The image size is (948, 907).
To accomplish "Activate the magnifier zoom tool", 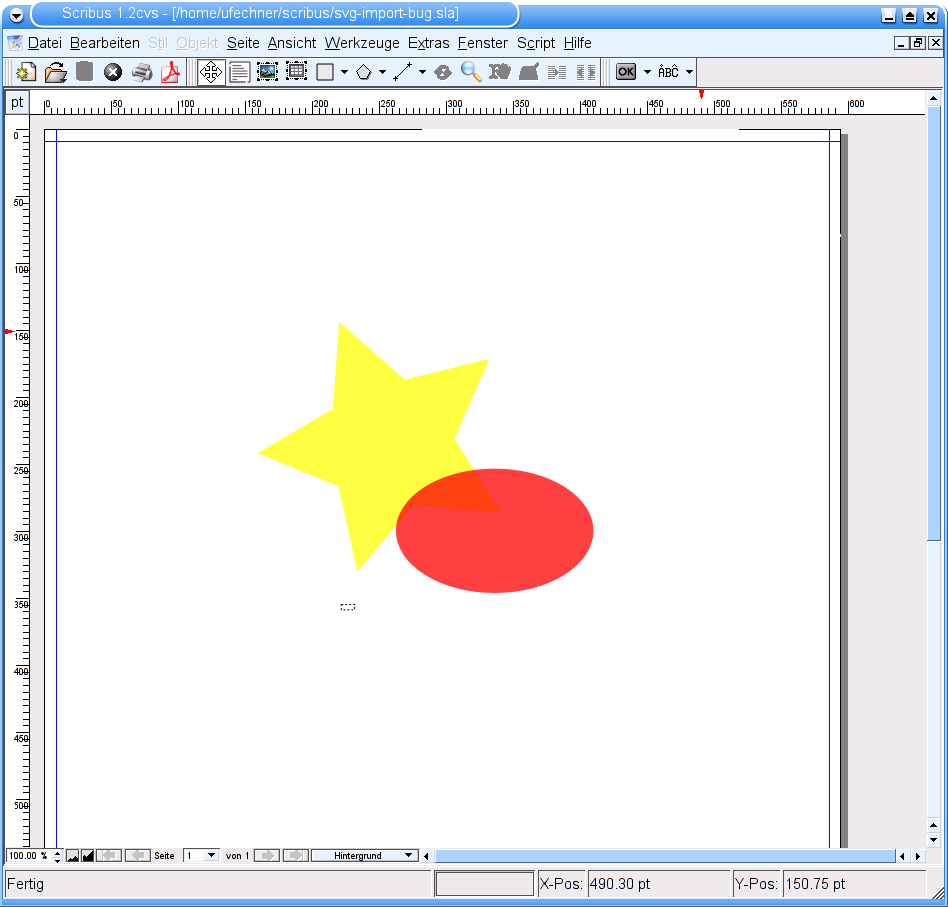I will coord(471,72).
